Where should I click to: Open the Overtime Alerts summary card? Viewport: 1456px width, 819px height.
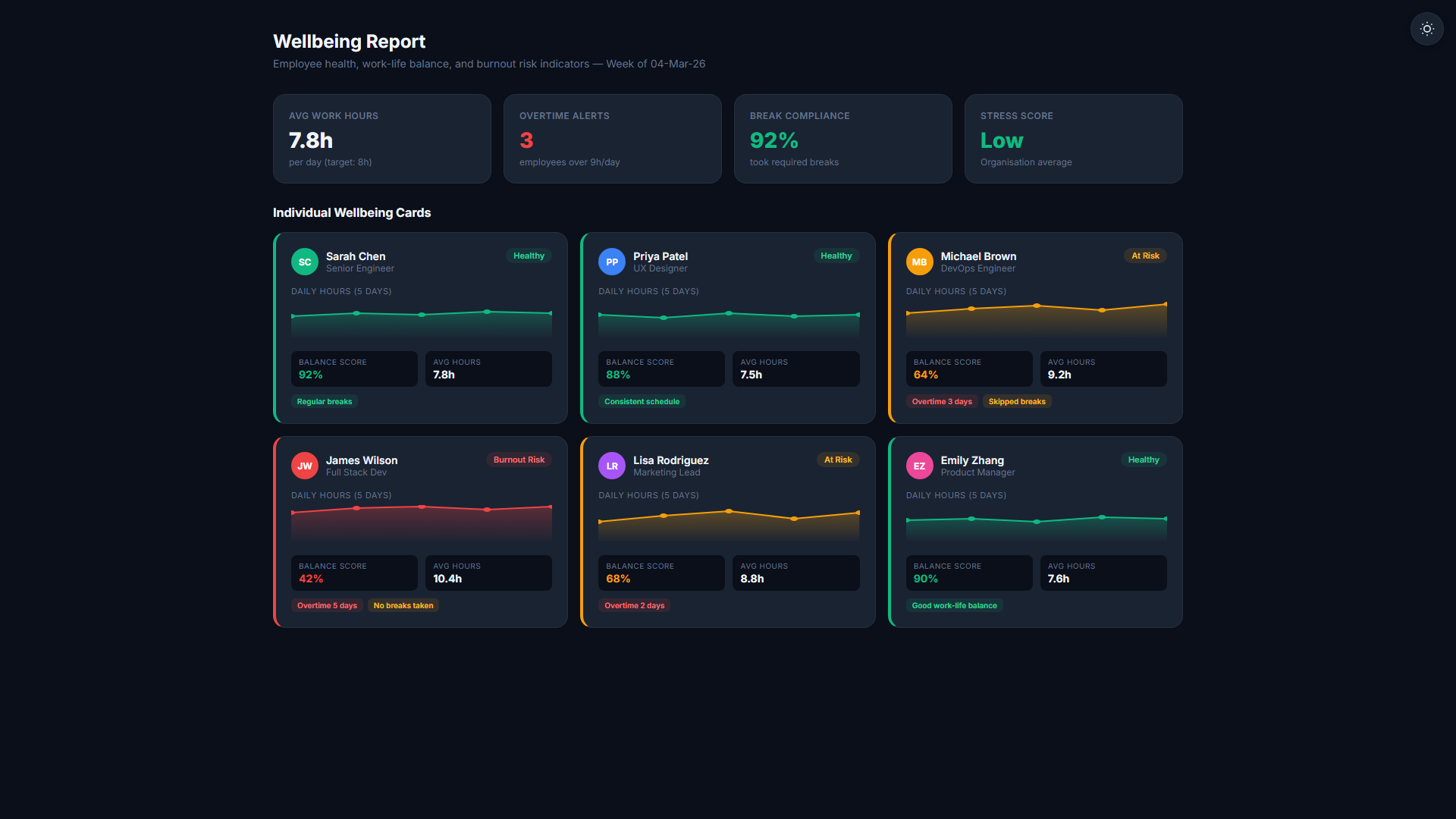(x=612, y=139)
